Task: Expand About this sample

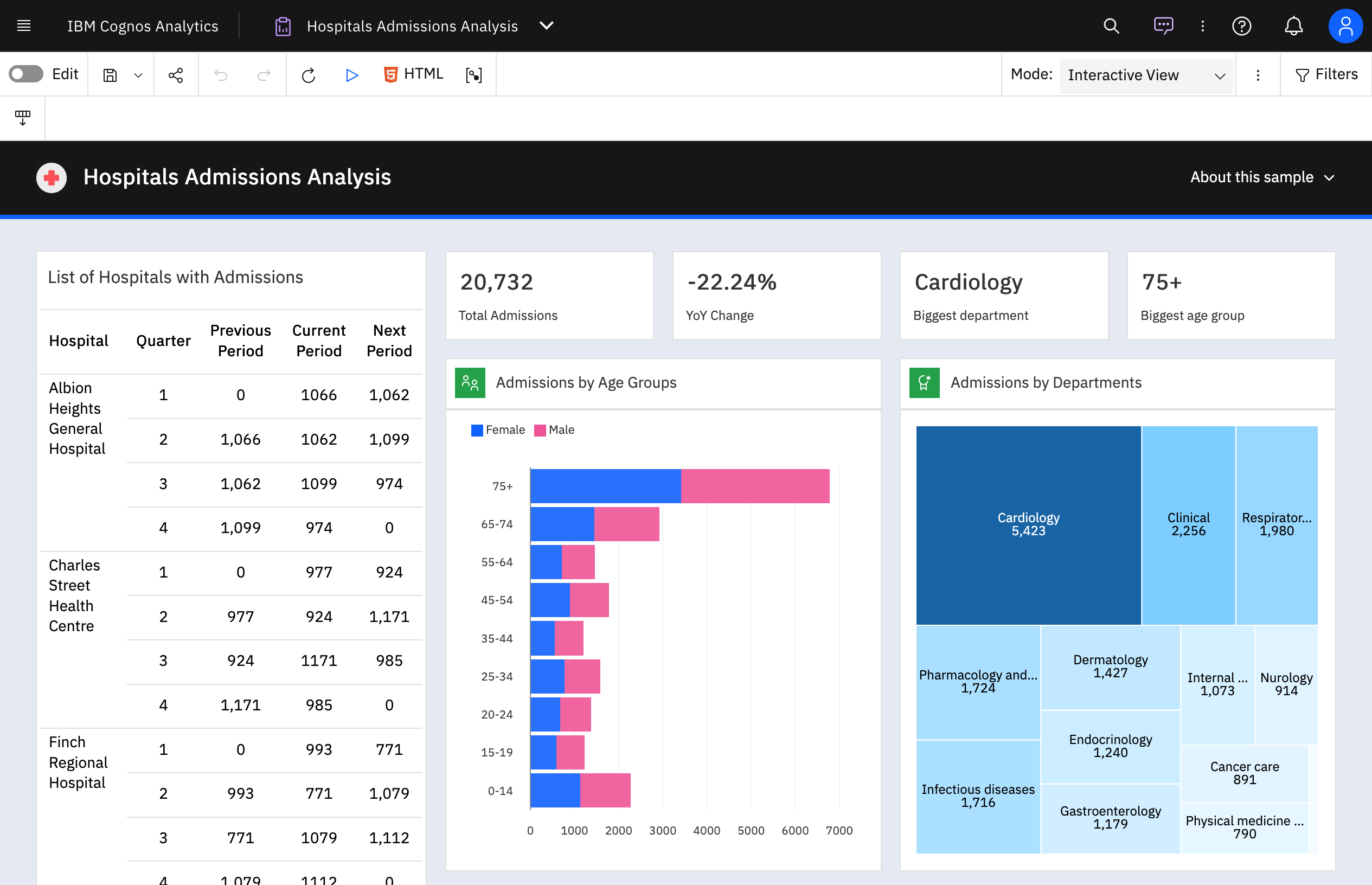Action: point(1262,177)
